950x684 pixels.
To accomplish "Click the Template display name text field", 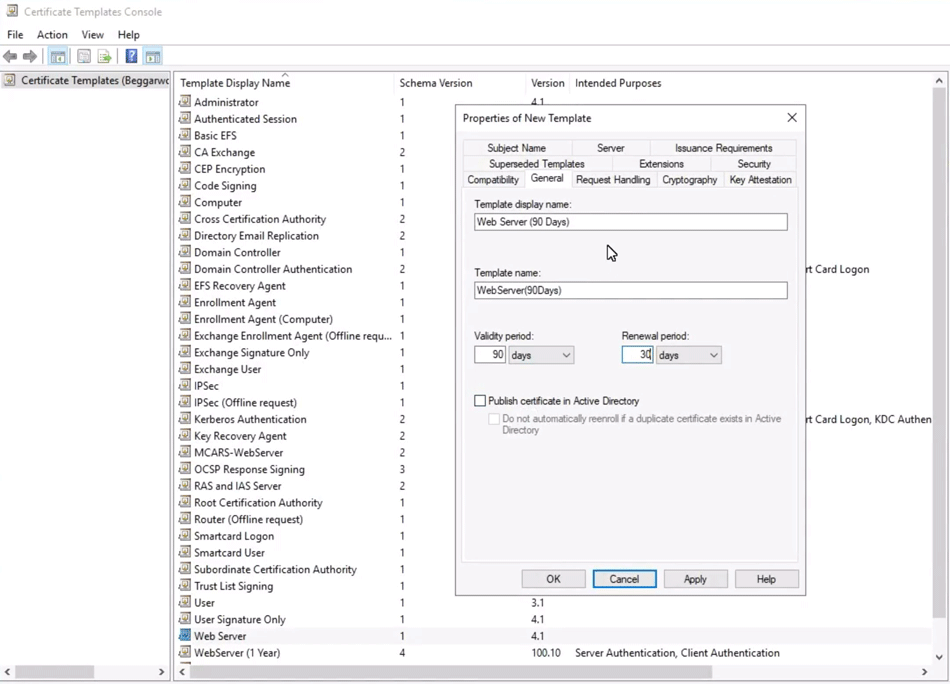I will tap(630, 222).
